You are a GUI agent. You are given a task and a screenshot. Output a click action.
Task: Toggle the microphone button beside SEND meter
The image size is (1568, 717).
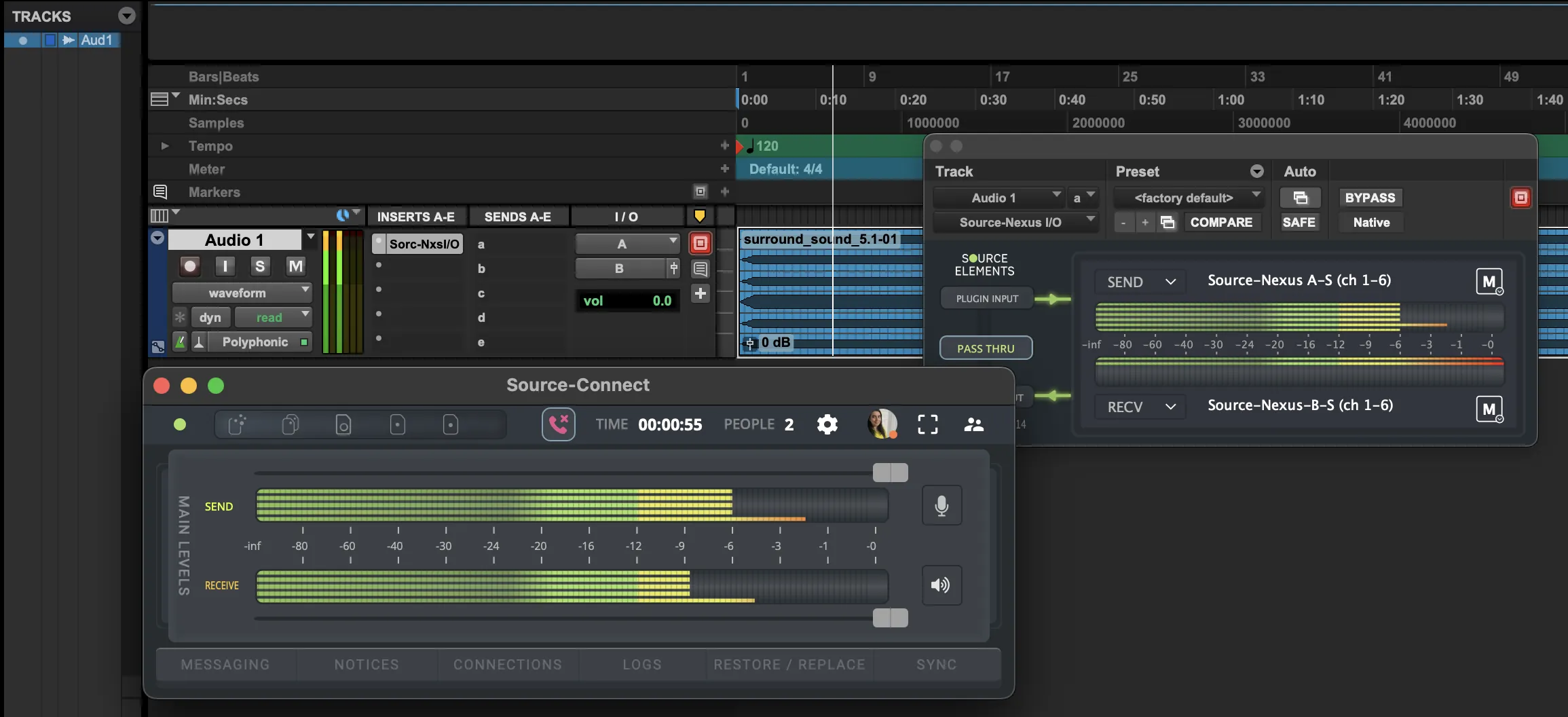click(941, 505)
